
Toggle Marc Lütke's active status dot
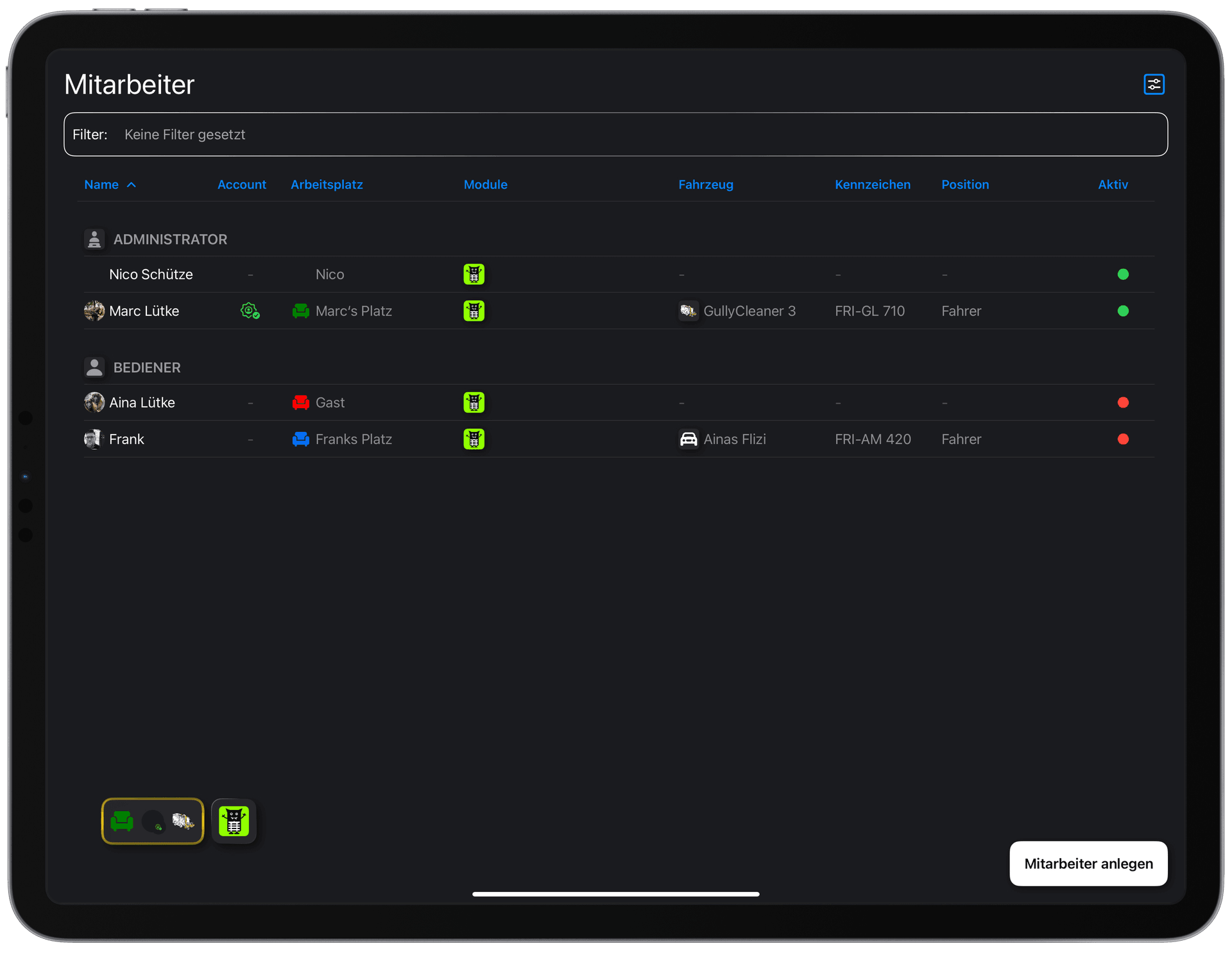point(1122,311)
